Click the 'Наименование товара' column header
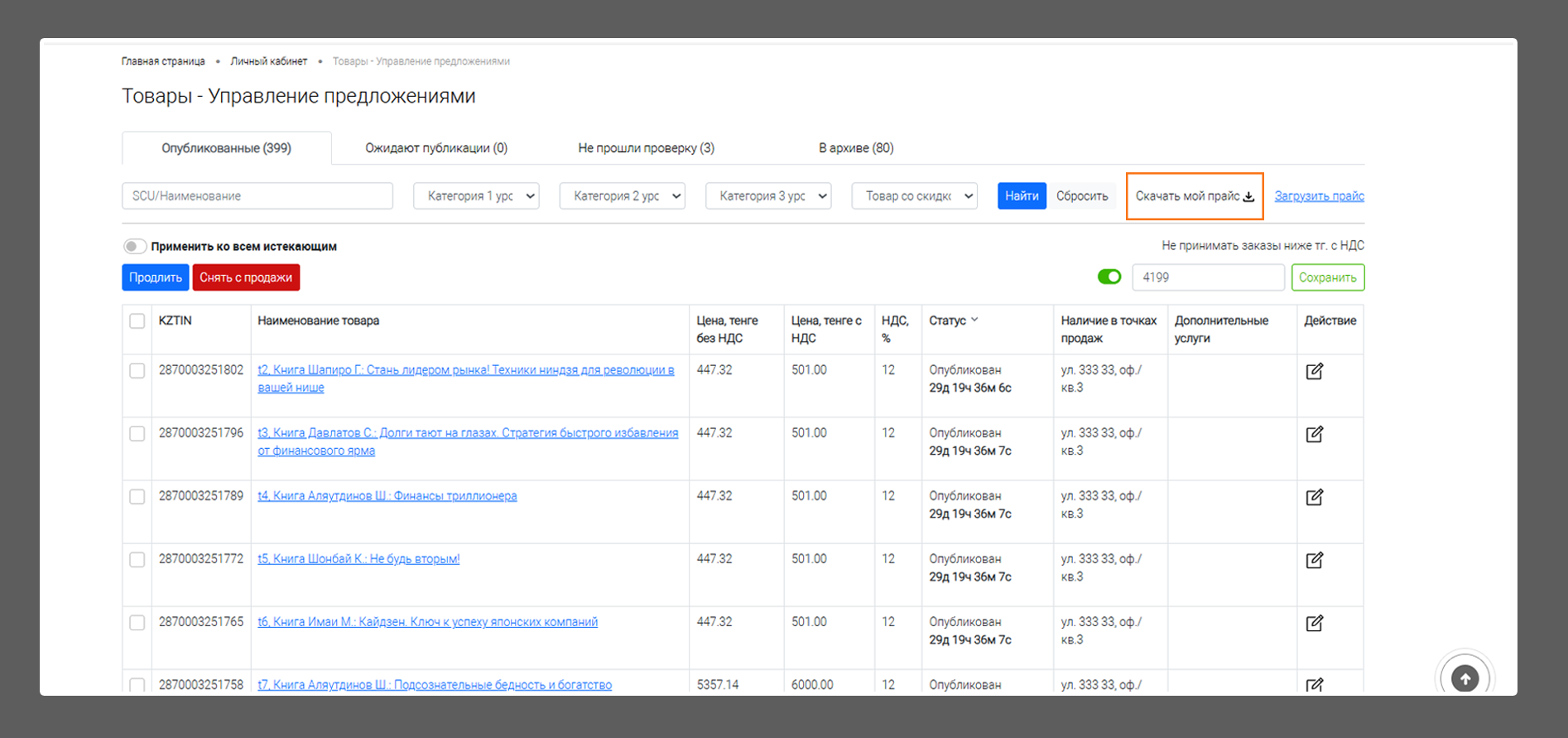The height and width of the screenshot is (738, 1568). tap(318, 321)
